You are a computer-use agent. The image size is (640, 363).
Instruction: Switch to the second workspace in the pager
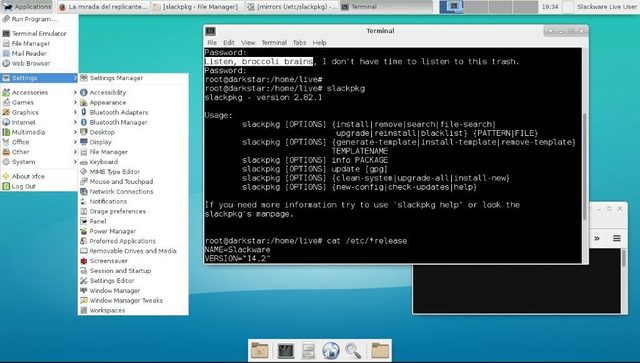[x=476, y=7]
